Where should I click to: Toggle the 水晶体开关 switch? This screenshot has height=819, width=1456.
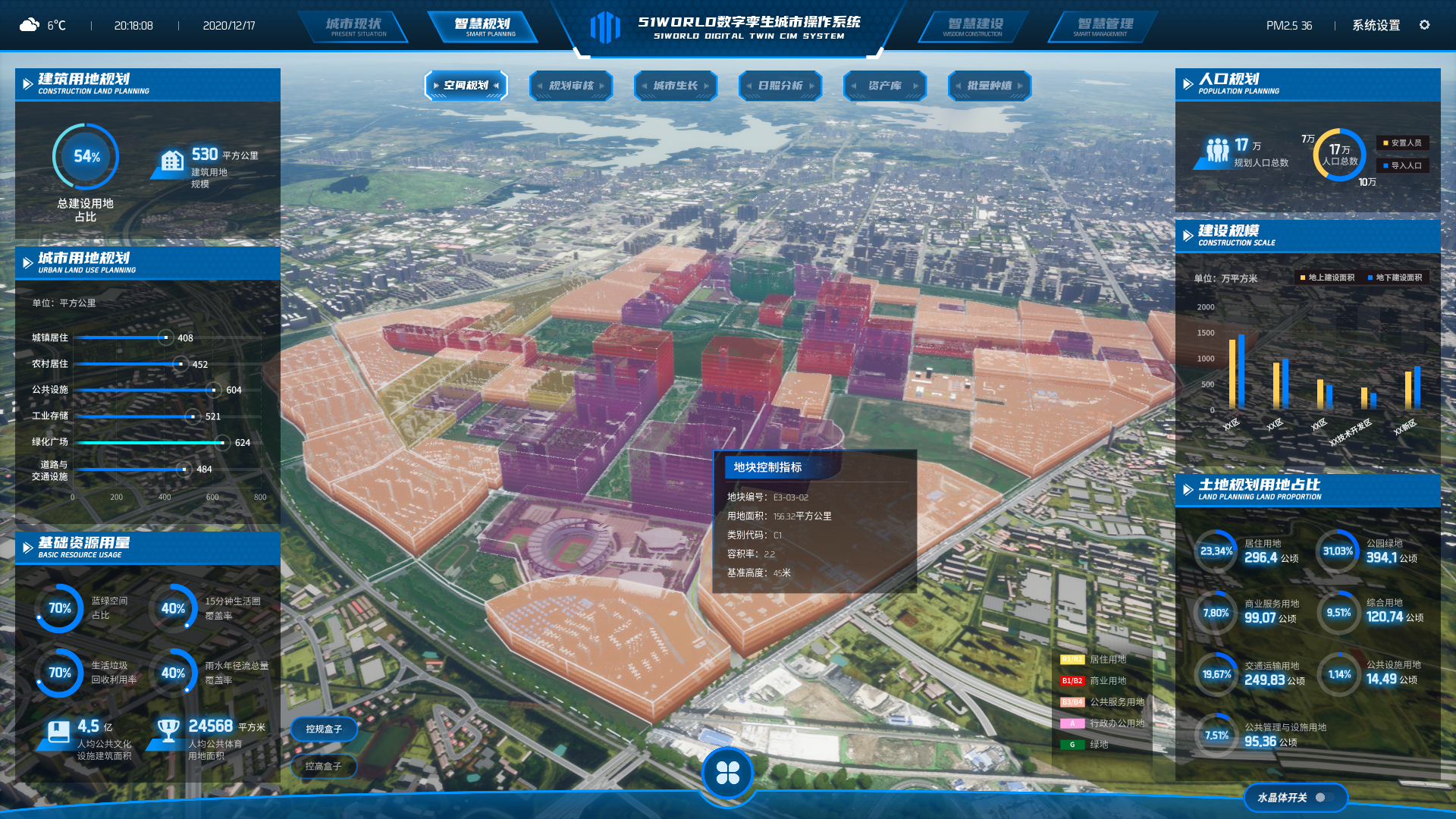(1325, 797)
